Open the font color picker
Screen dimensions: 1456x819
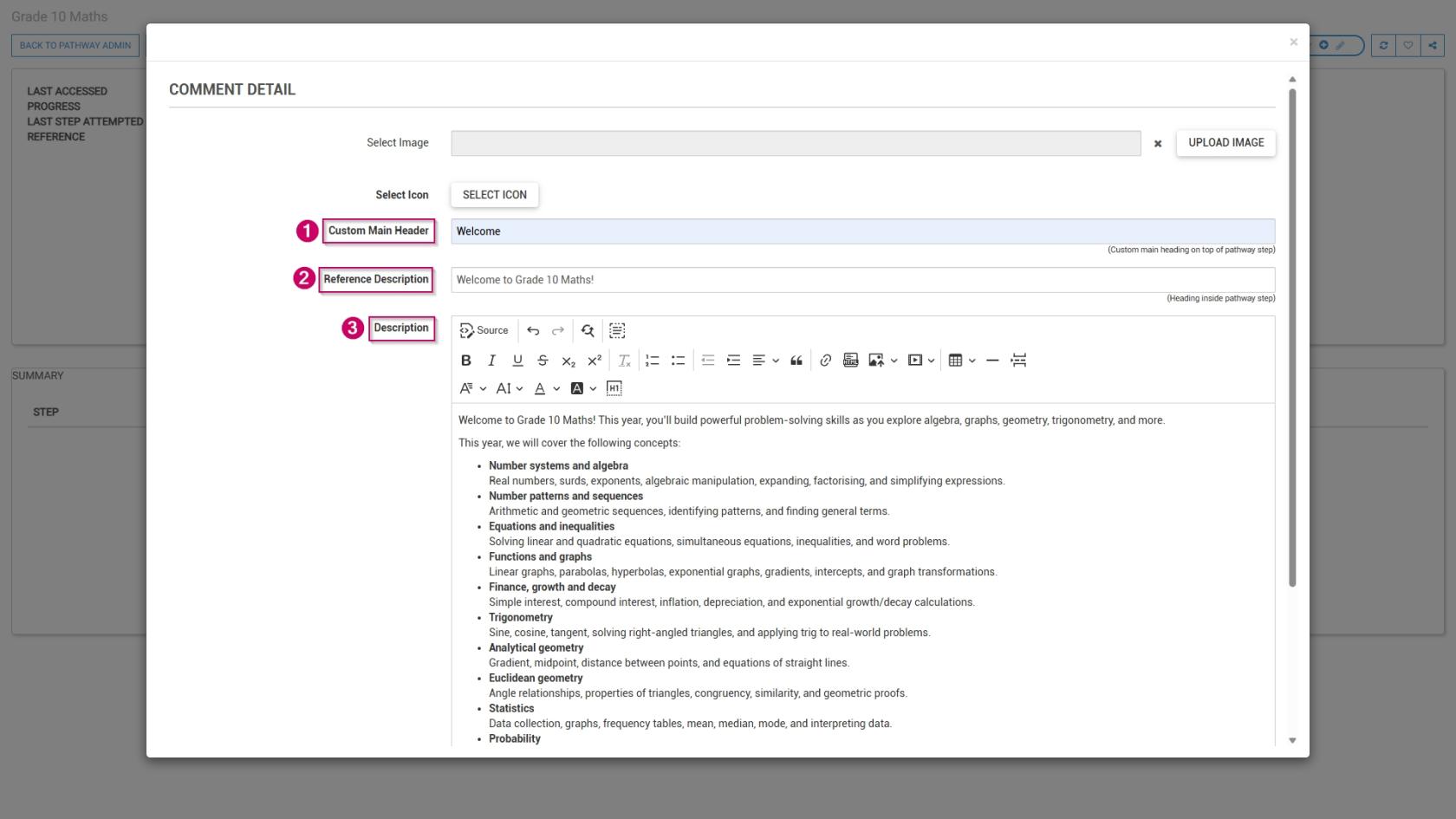[547, 388]
